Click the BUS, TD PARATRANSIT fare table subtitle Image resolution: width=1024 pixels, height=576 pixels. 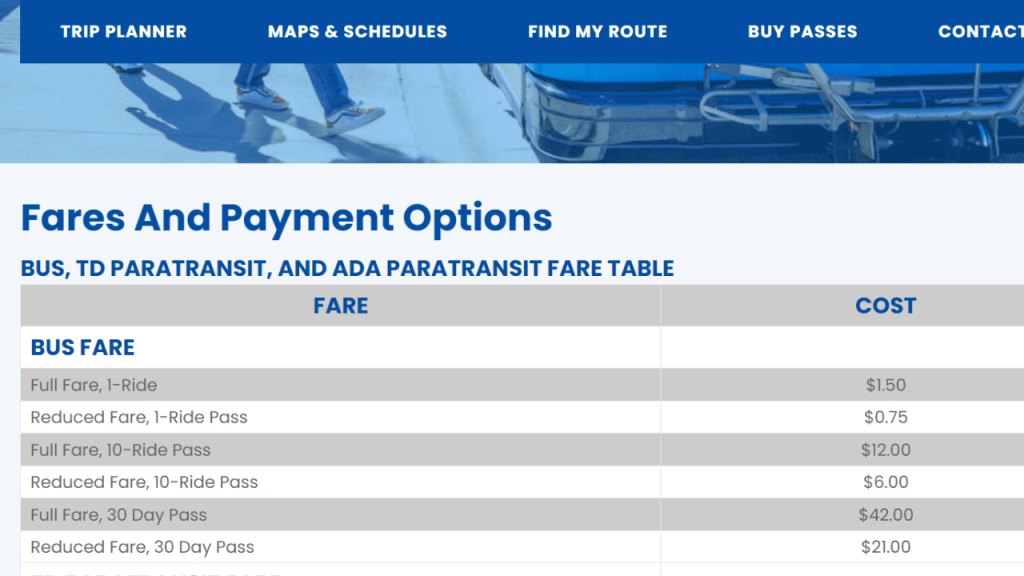click(x=347, y=268)
